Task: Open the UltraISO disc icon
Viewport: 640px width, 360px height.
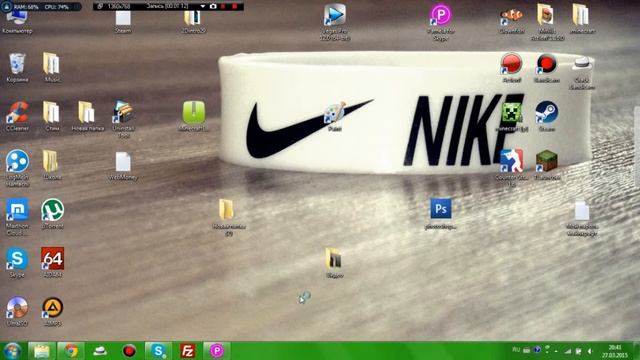Action: click(17, 311)
